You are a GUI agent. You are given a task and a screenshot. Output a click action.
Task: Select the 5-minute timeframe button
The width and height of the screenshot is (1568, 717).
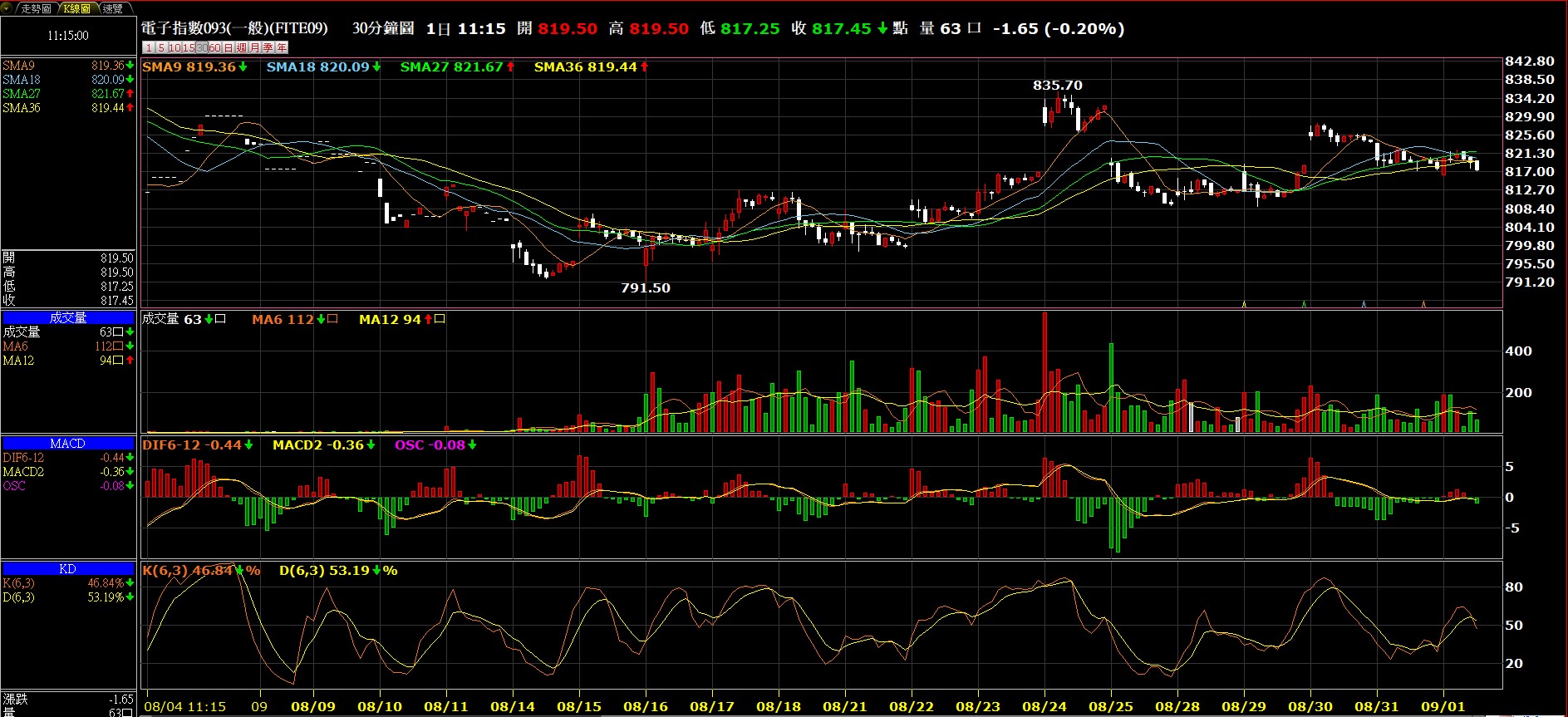(x=161, y=47)
